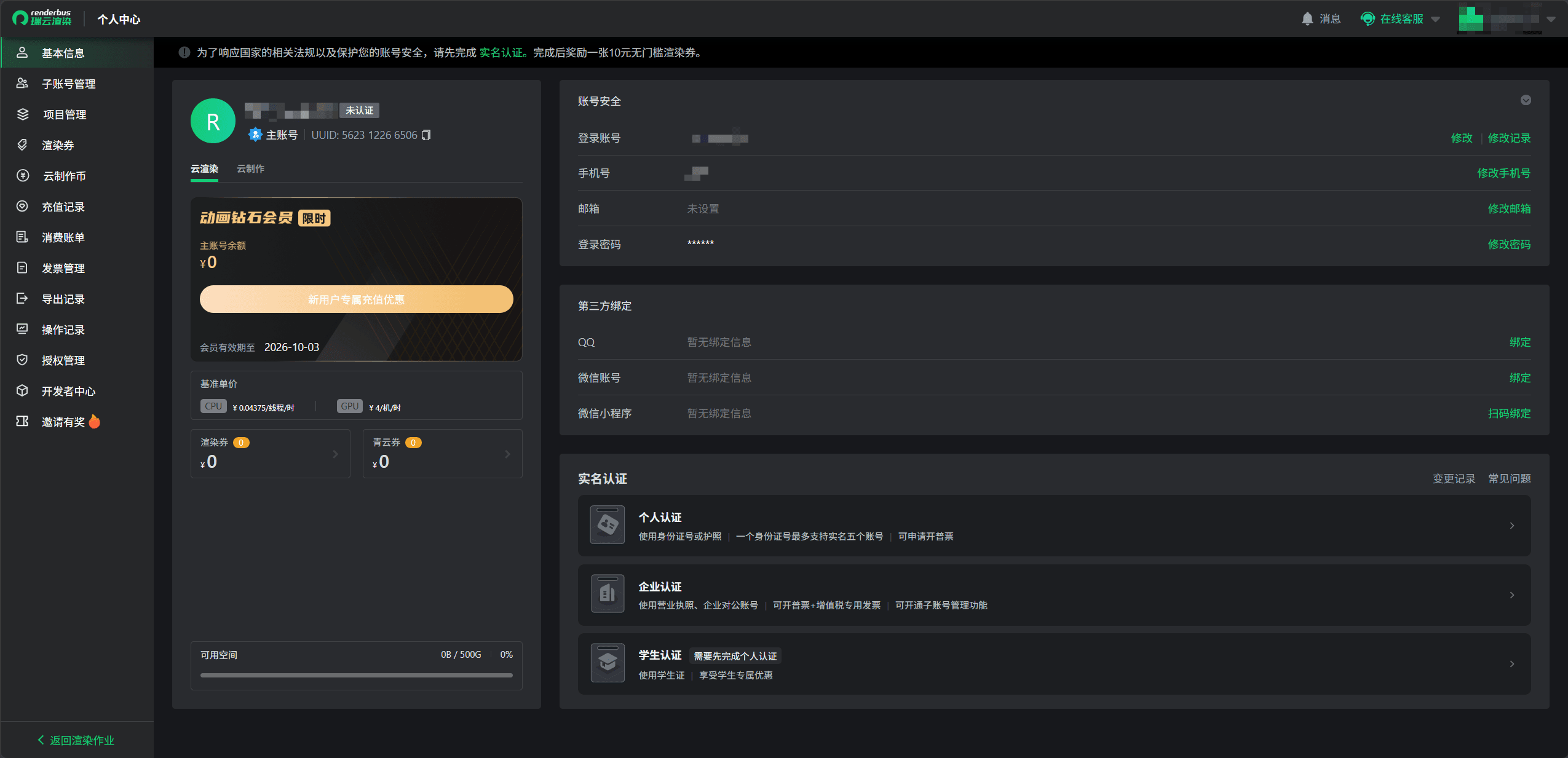Click the new user recharge offer button
The image size is (1568, 758).
click(357, 299)
